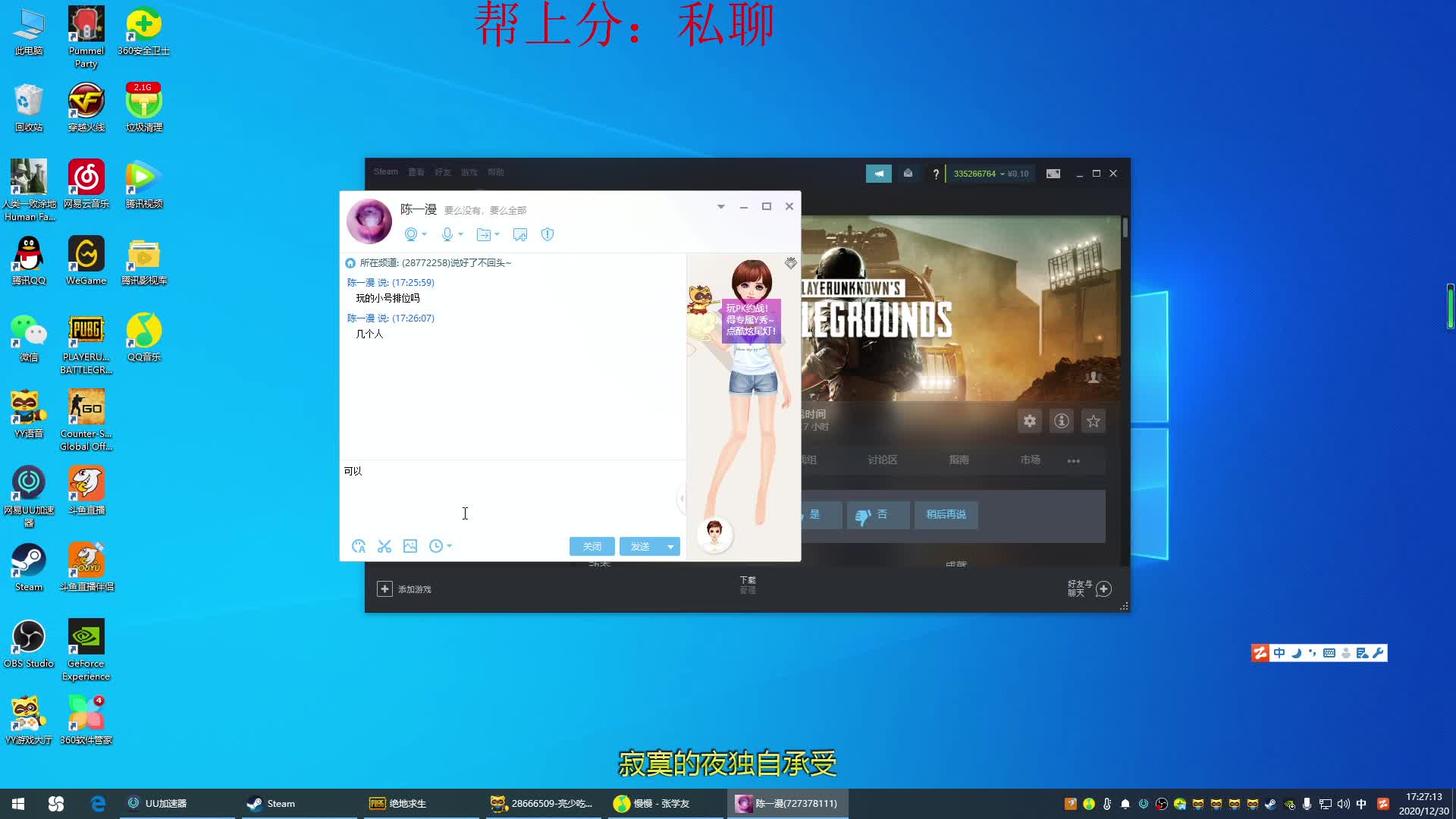The image size is (1456, 819).
Task: Open Steam 下载 管理 section
Action: click(x=748, y=585)
